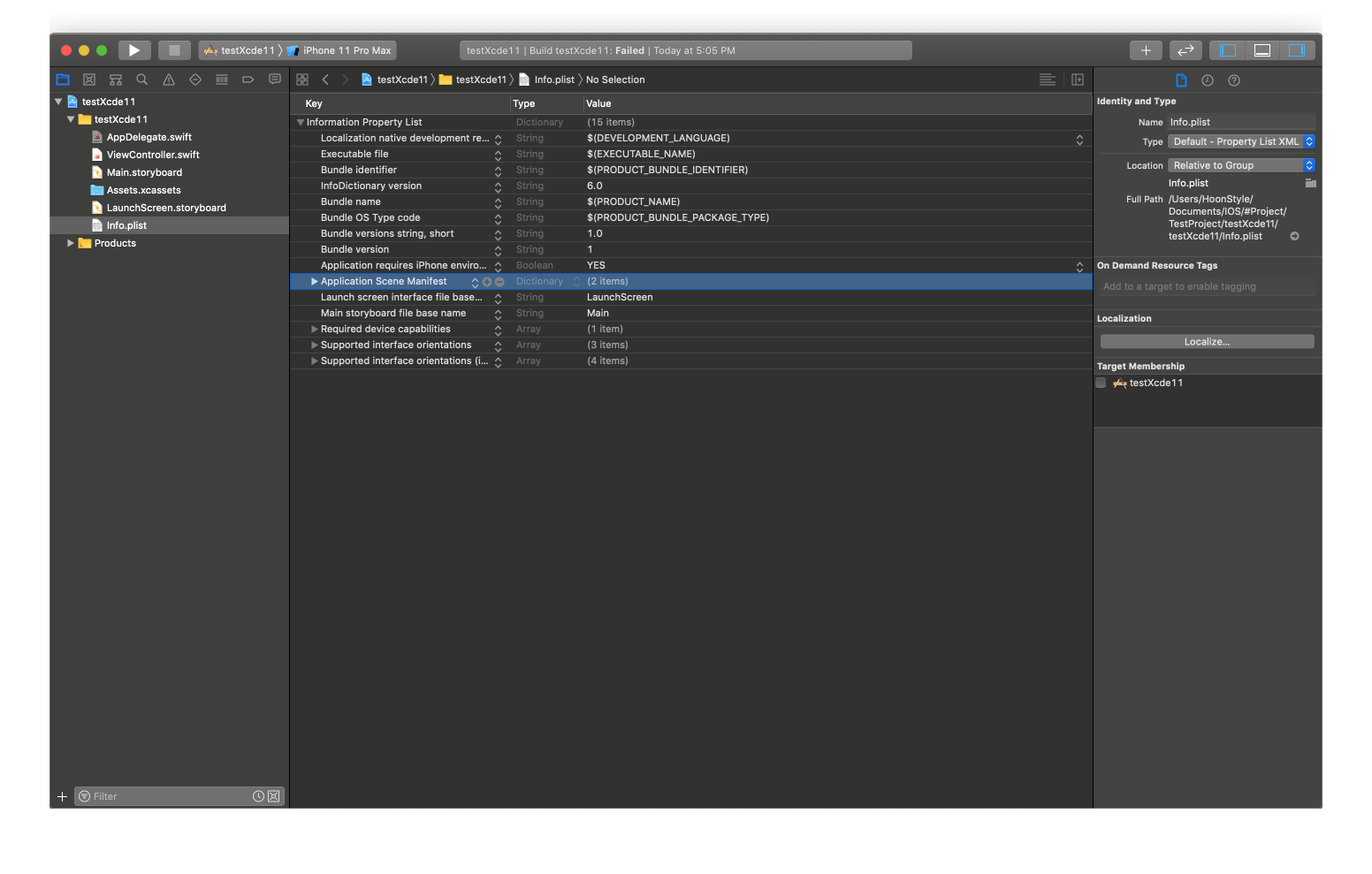Open the Issue navigator
The image size is (1372, 874).
(x=169, y=80)
